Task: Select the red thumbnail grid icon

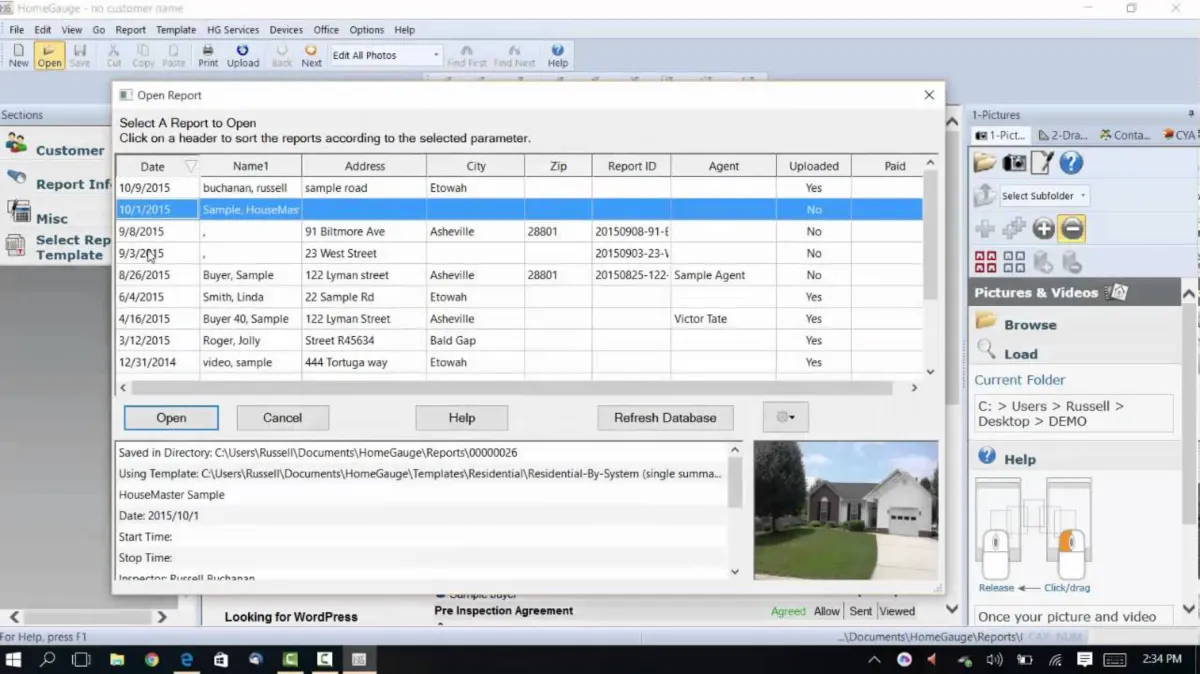Action: pos(986,262)
